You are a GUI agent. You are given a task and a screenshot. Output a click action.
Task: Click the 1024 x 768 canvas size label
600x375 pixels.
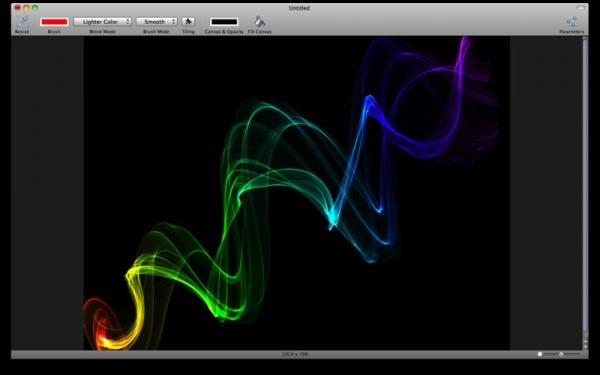click(x=295, y=354)
